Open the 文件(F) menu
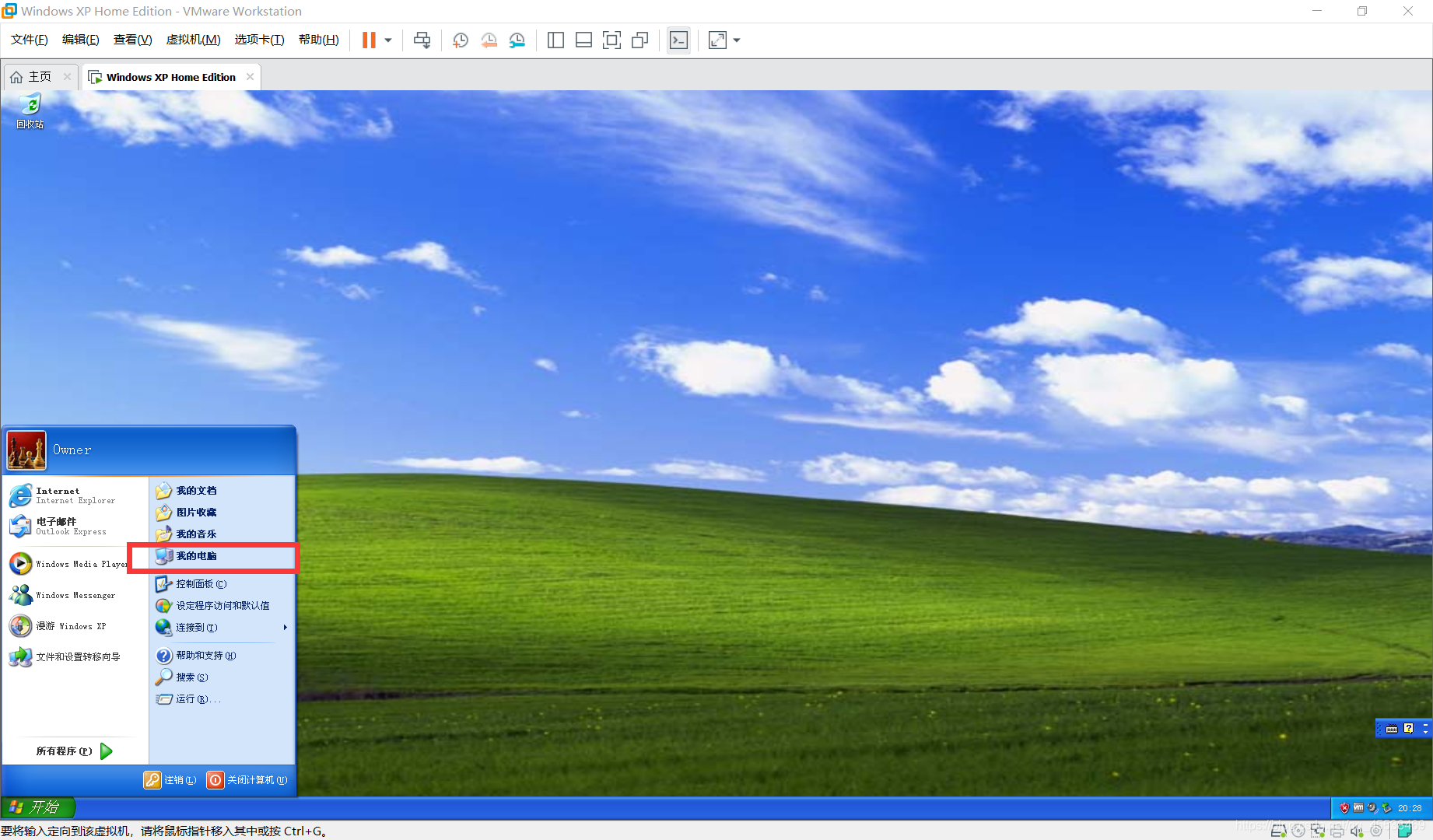The width and height of the screenshot is (1433, 840). [x=30, y=40]
